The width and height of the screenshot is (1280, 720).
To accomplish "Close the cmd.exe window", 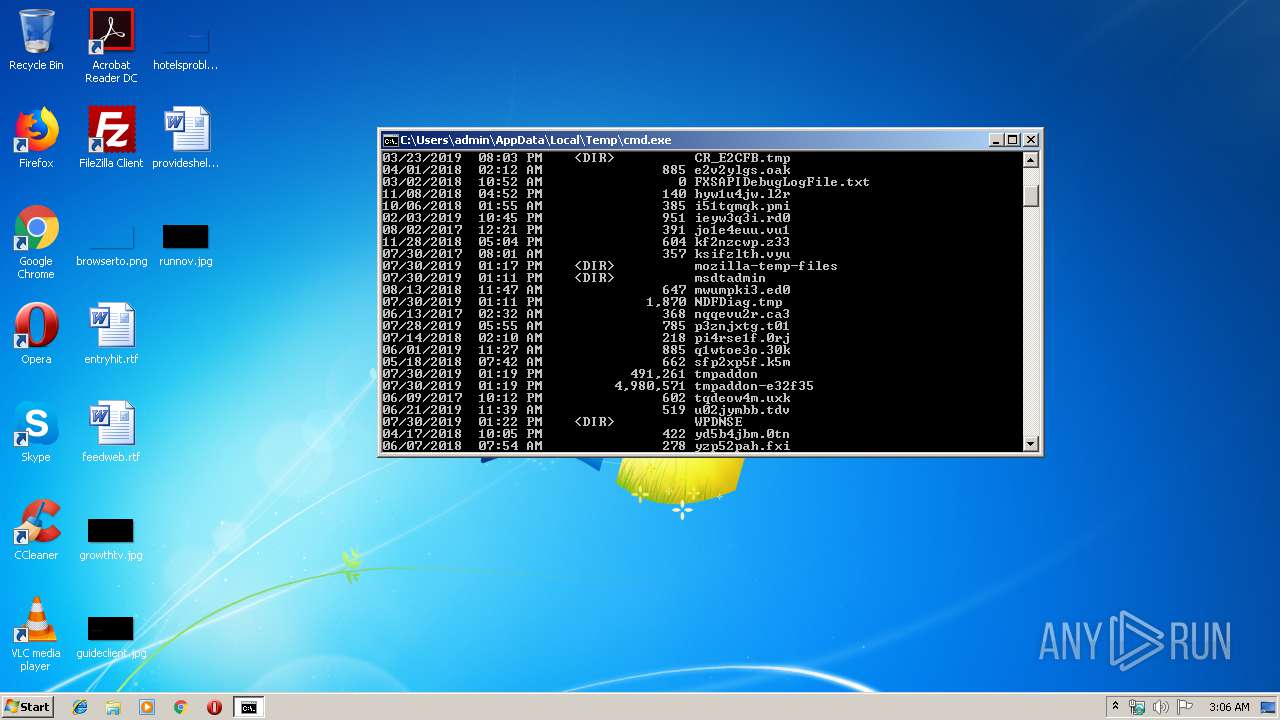I will (1031, 140).
